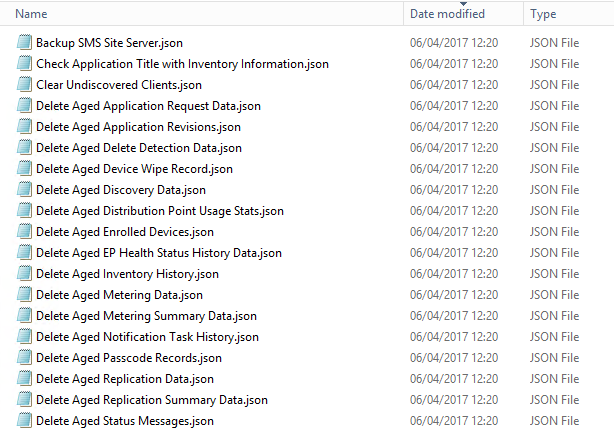Select Delete Aged Distribution Point Usage Stats.json

tap(159, 211)
